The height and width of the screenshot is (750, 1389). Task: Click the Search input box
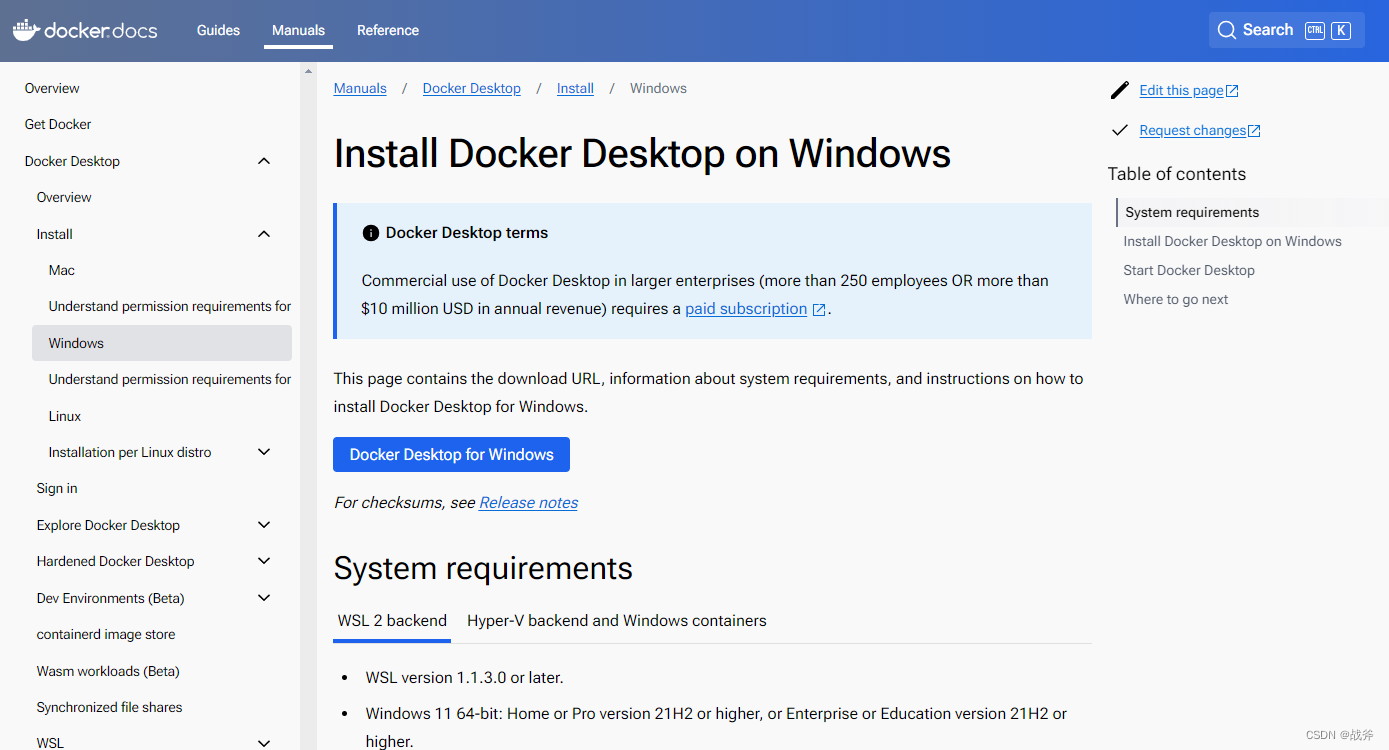click(x=1286, y=30)
